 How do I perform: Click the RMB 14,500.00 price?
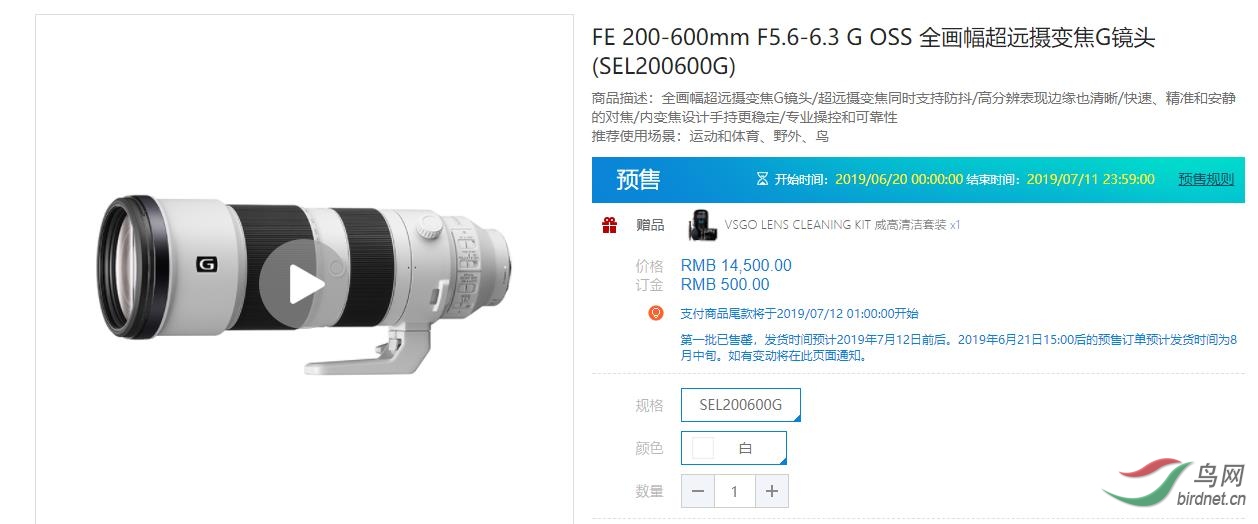(x=735, y=265)
